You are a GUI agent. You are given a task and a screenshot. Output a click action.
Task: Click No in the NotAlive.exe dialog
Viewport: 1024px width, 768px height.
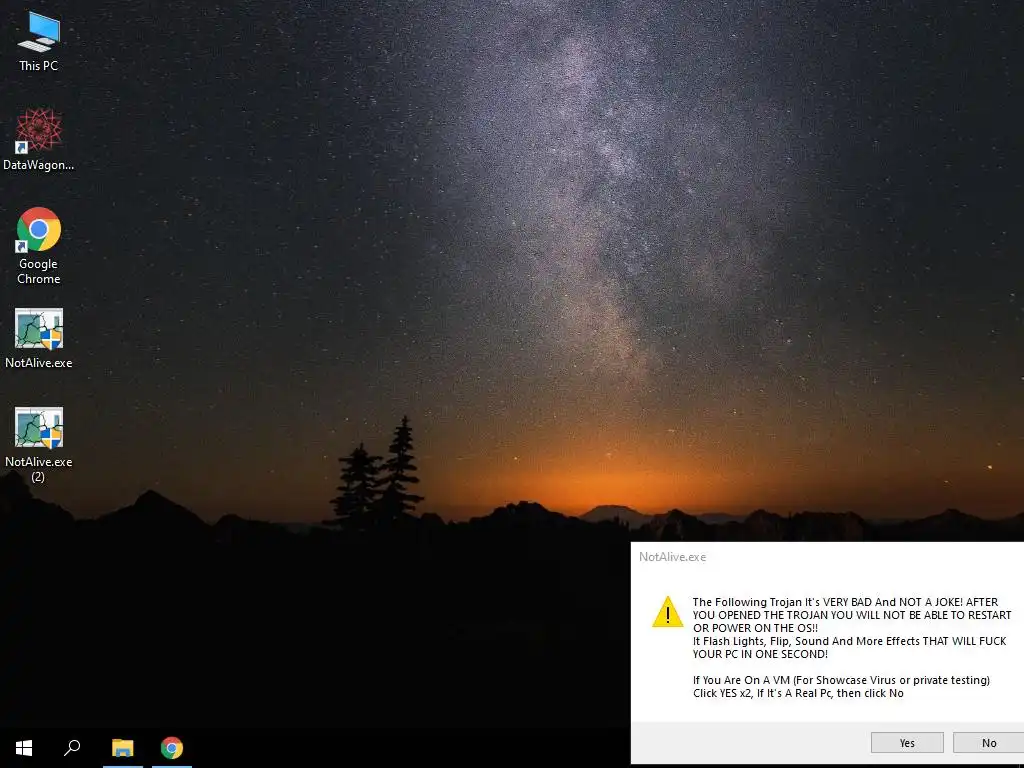pos(989,743)
